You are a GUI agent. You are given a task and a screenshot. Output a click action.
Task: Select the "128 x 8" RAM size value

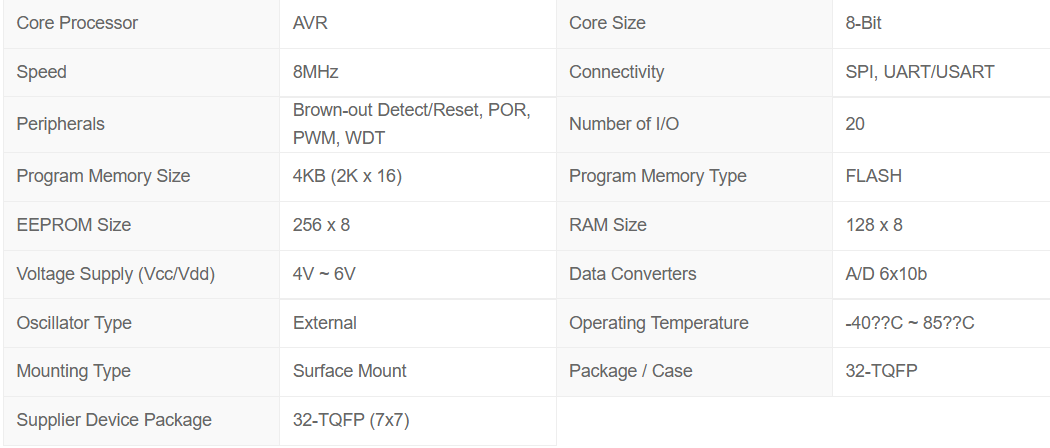[x=874, y=225]
